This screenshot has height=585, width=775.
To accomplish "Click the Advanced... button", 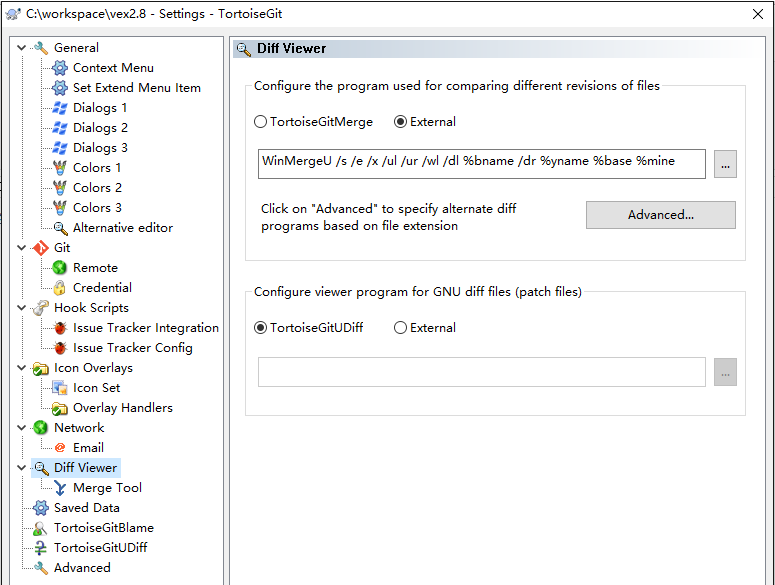I will [x=661, y=215].
